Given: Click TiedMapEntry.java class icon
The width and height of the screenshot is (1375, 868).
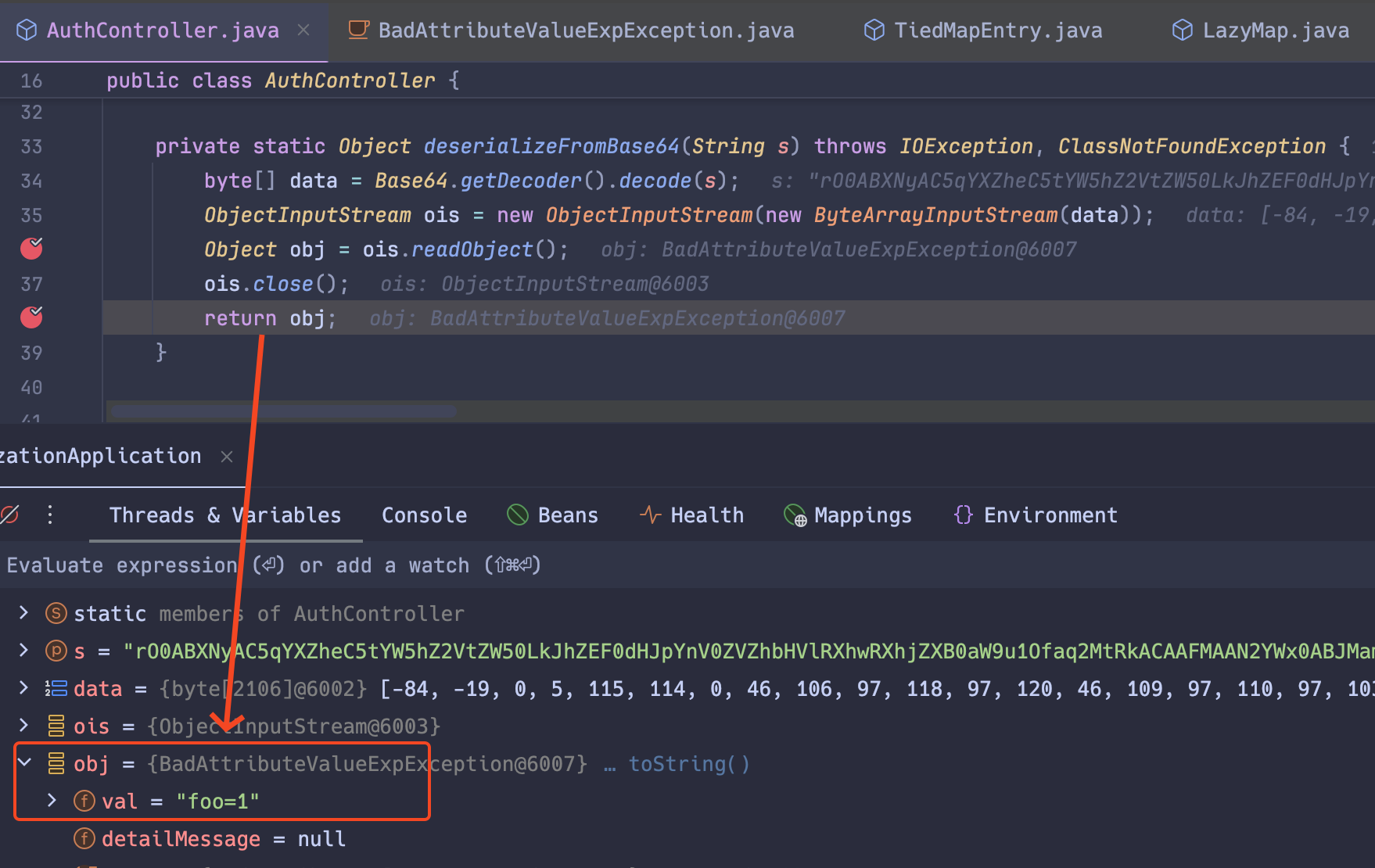Looking at the screenshot, I should 874,30.
